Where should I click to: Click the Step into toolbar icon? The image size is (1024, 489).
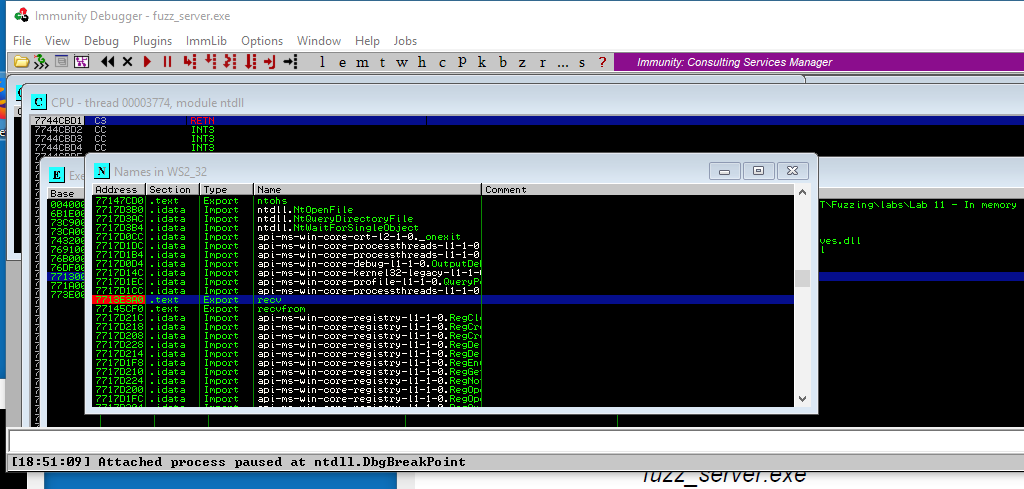click(189, 62)
